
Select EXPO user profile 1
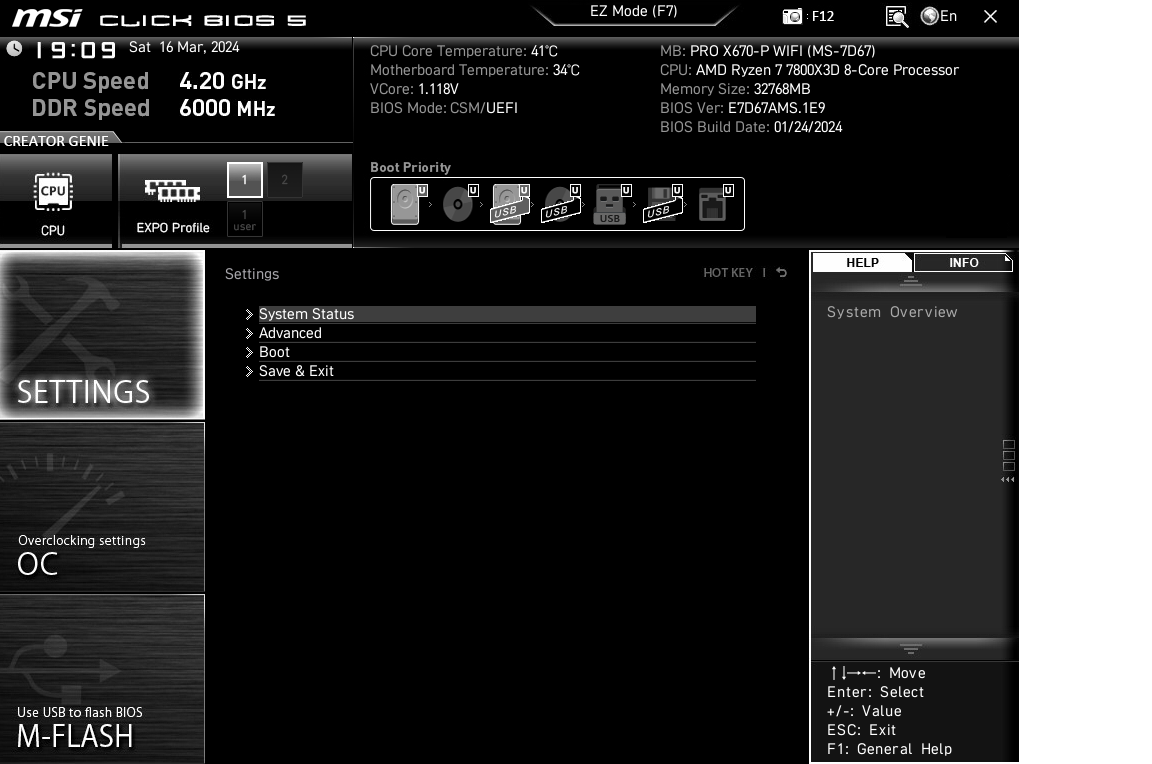[x=245, y=220]
